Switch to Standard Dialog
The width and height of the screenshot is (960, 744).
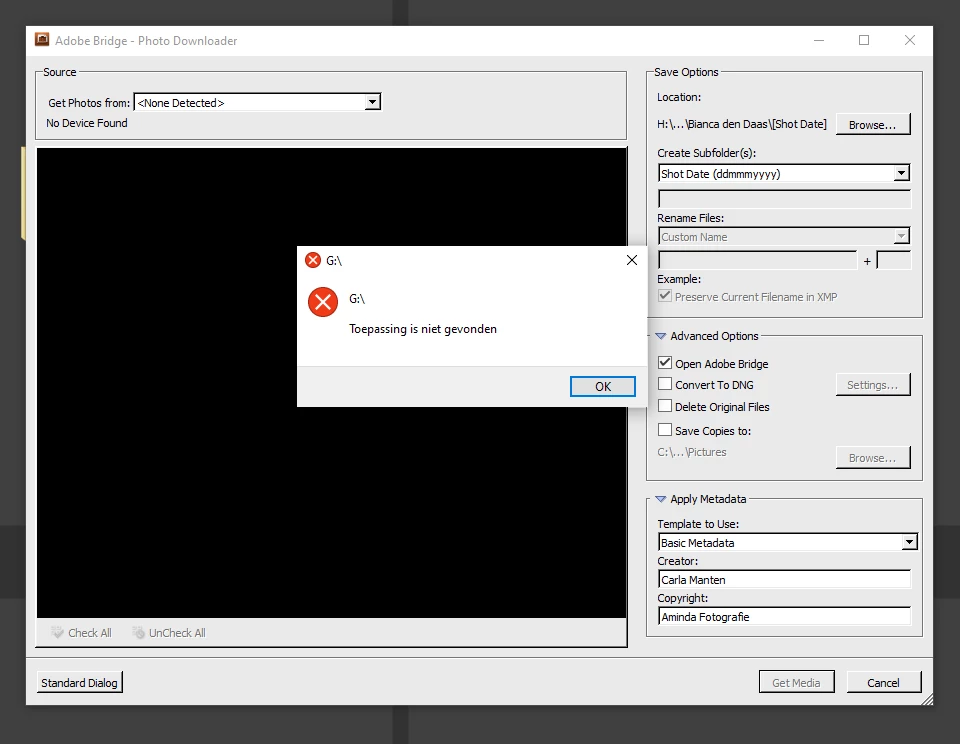tap(79, 682)
